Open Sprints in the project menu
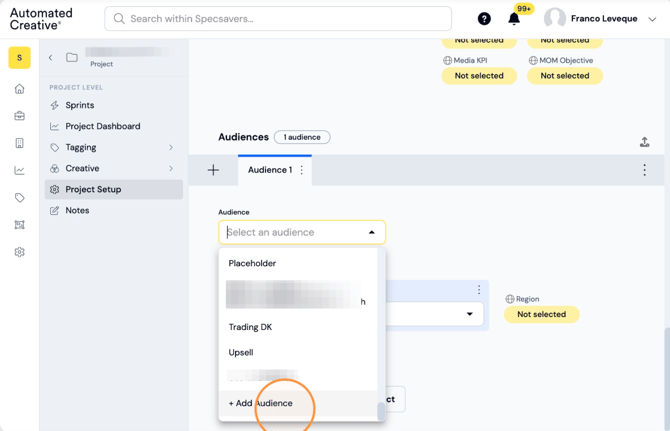 (x=114, y=105)
